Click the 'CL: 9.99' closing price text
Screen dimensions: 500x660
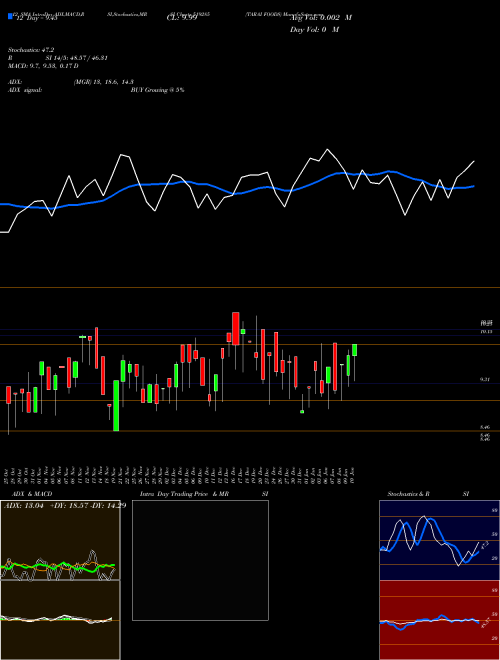(182, 18)
